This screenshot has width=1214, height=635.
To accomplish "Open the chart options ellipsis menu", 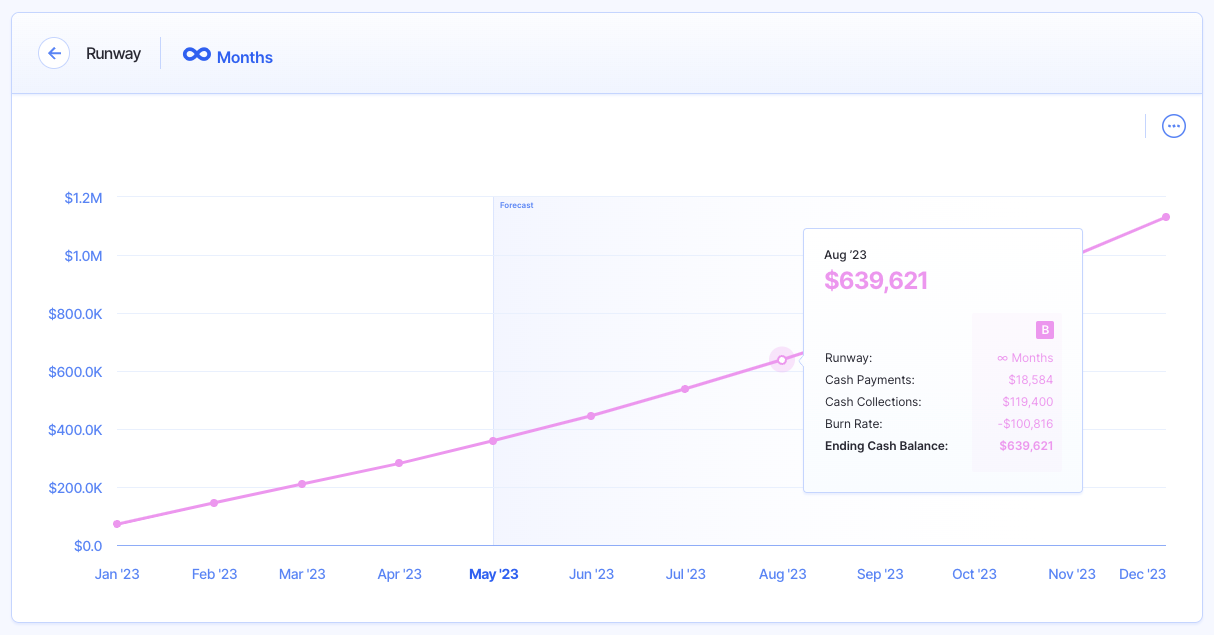I will 1173,125.
